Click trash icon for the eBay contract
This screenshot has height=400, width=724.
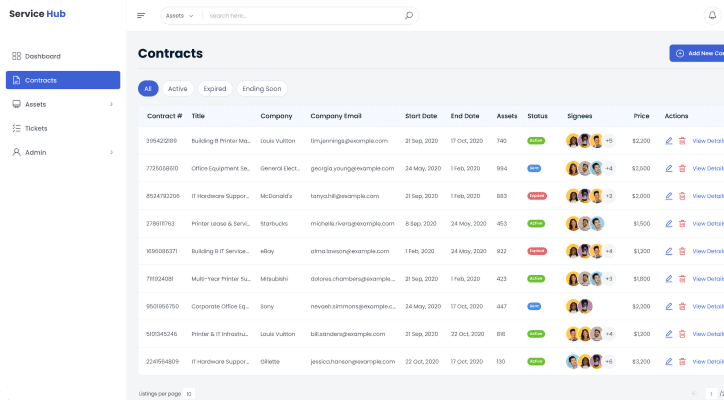682,251
